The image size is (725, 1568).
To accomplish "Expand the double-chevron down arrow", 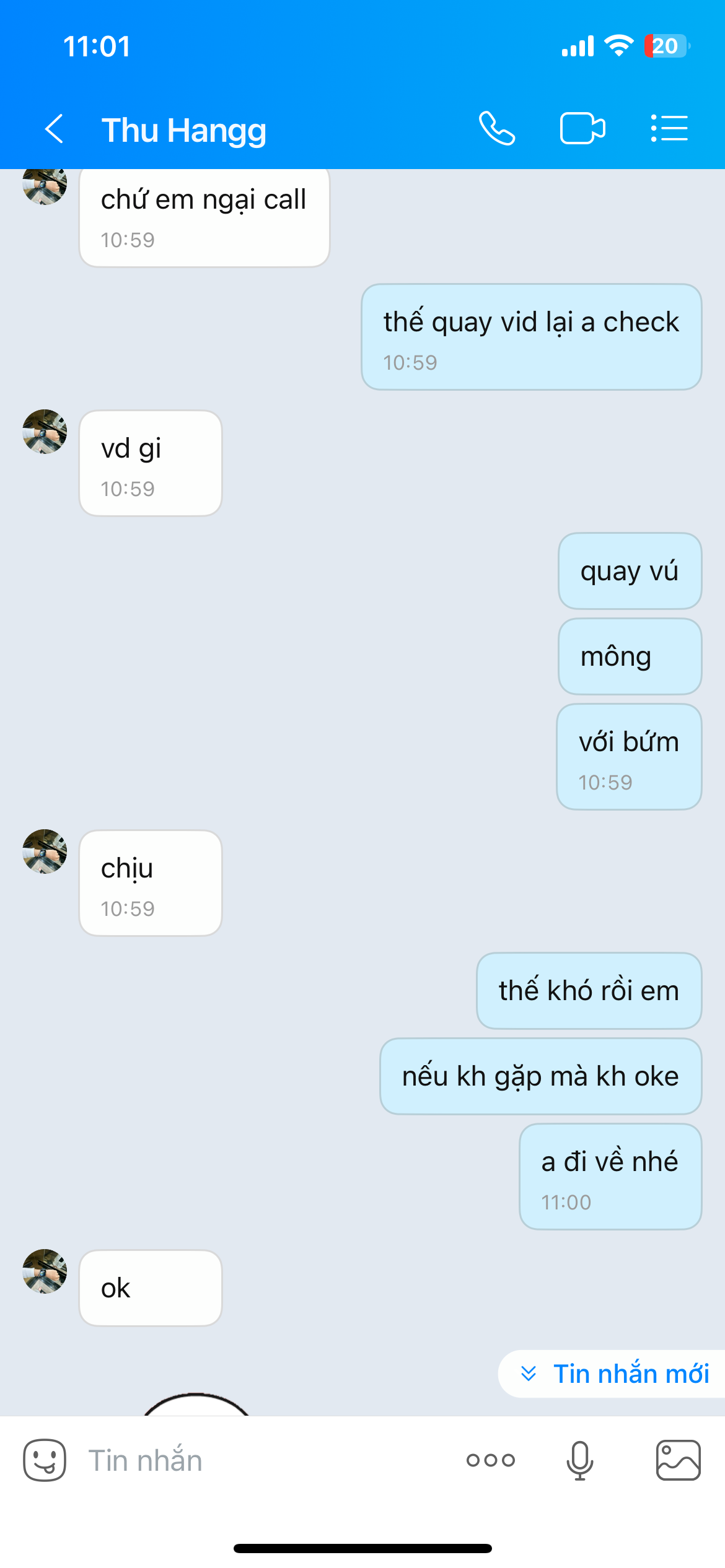I will point(529,1374).
